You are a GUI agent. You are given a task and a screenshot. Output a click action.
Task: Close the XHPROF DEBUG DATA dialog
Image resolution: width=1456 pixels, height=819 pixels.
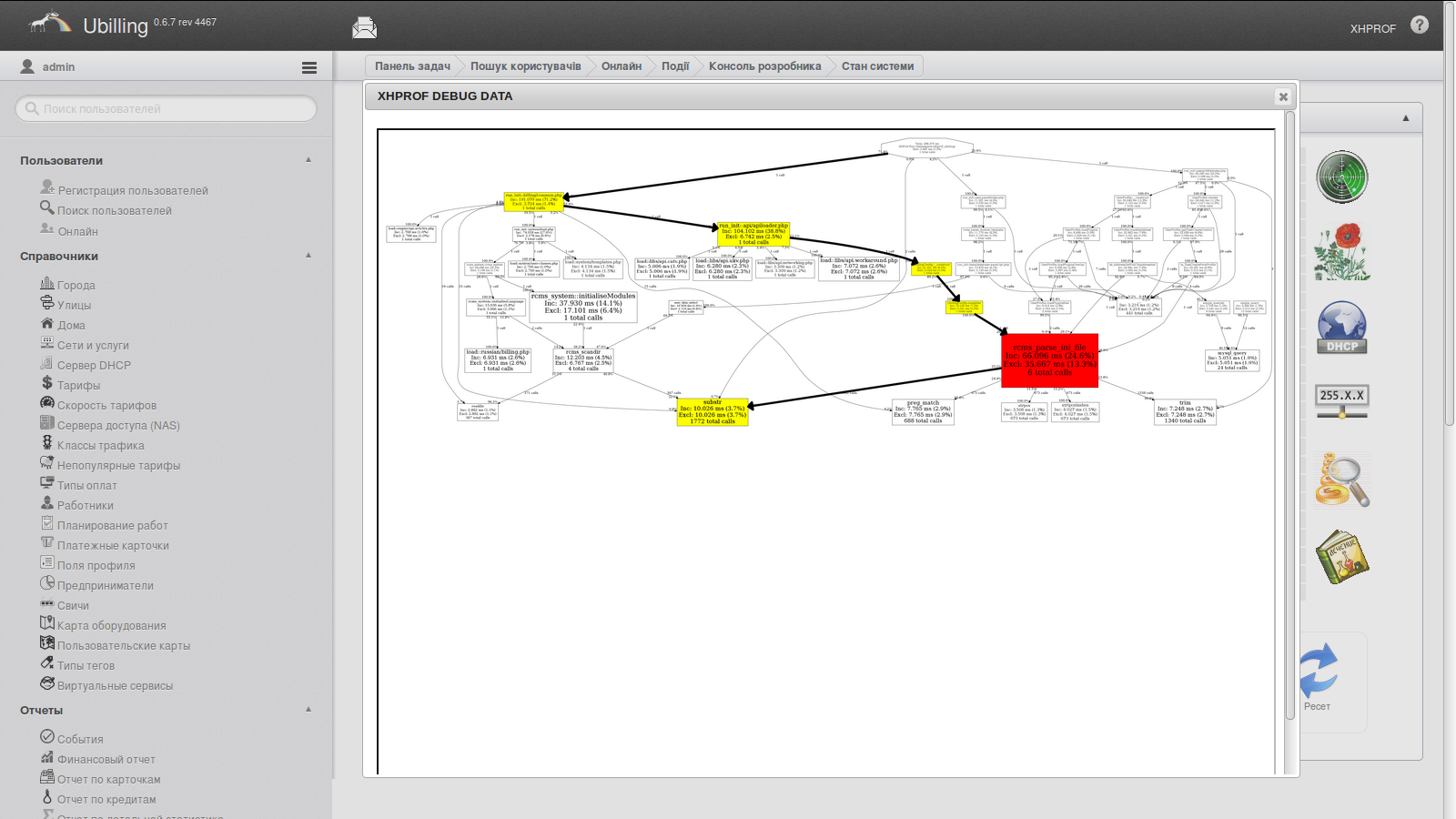(1283, 96)
